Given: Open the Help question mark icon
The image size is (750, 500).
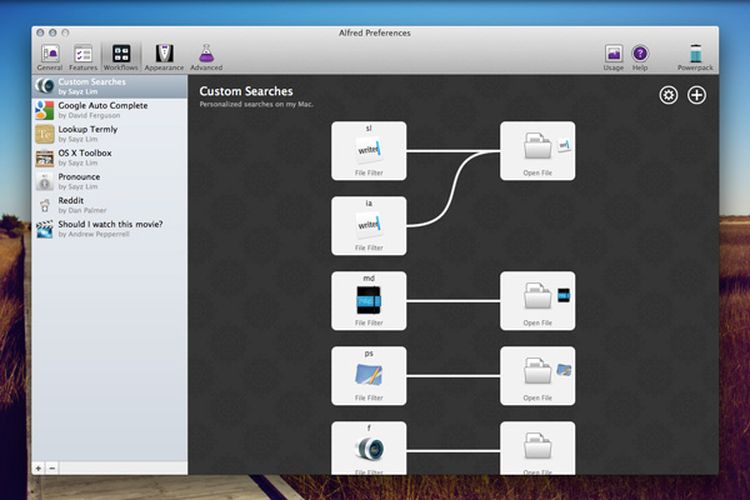Looking at the screenshot, I should [x=640, y=55].
